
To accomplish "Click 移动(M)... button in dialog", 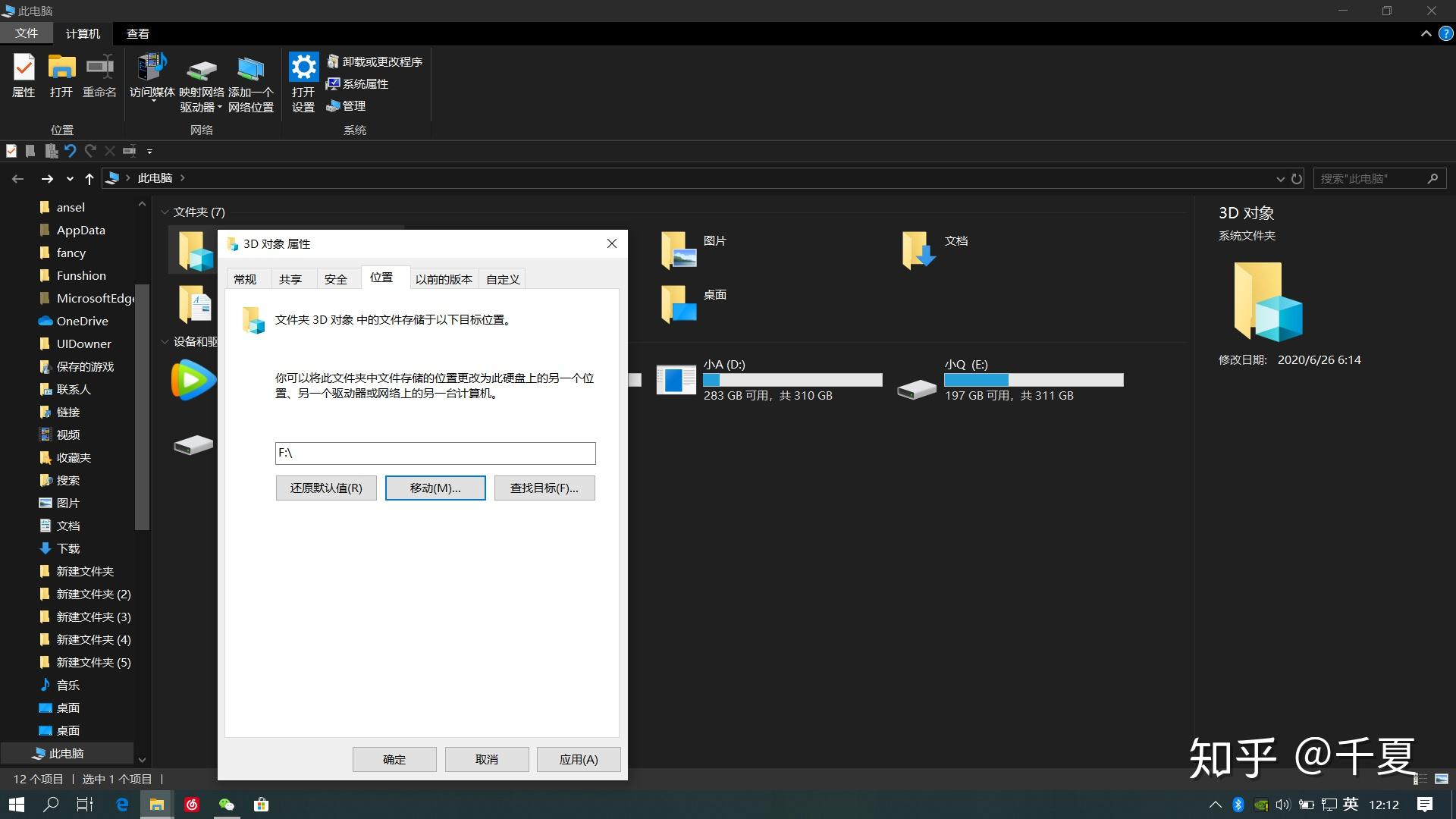I will (435, 487).
